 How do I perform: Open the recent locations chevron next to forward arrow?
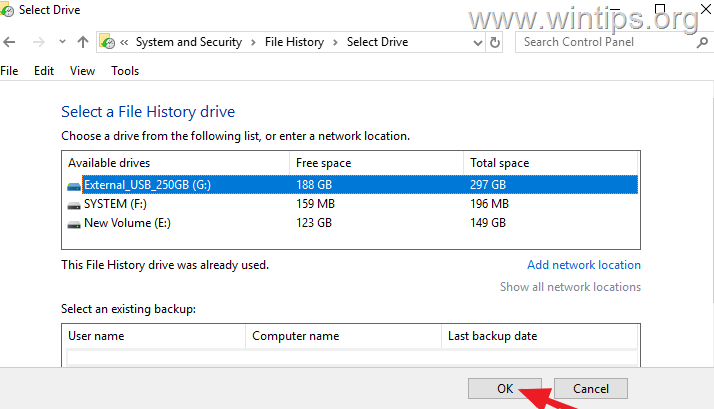pyautogui.click(x=62, y=42)
